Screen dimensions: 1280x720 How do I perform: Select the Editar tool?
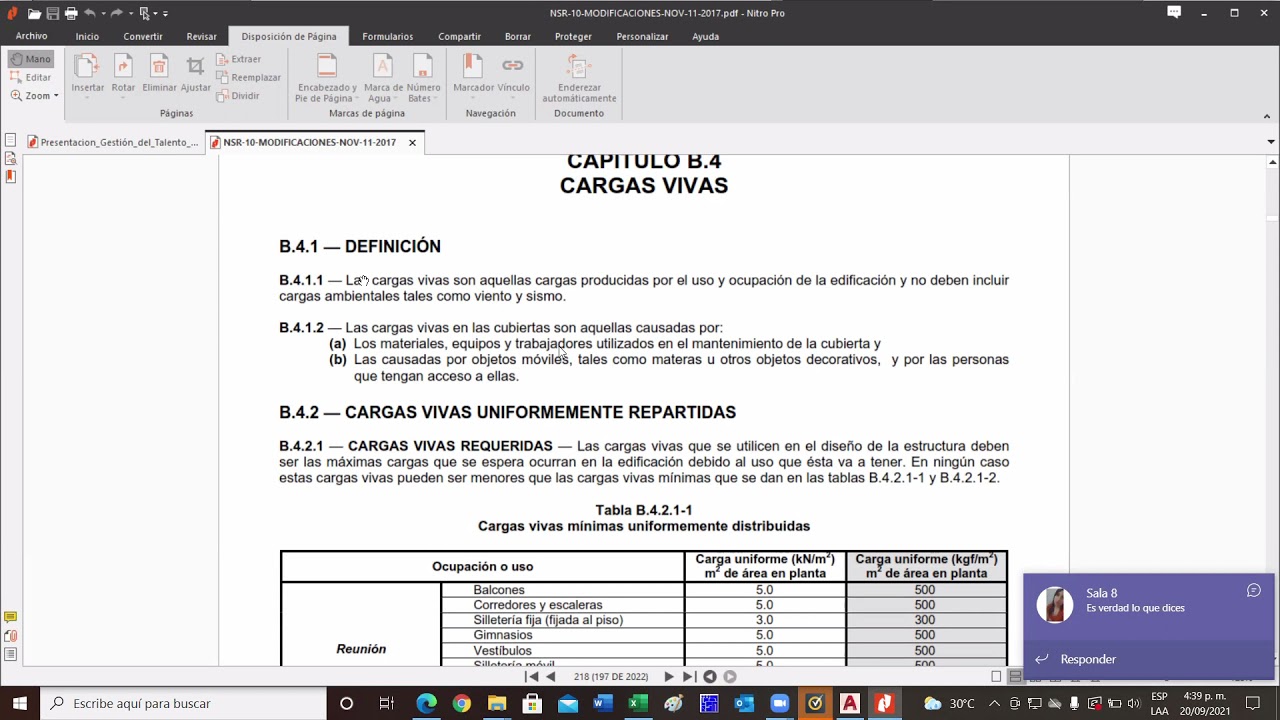[31, 77]
